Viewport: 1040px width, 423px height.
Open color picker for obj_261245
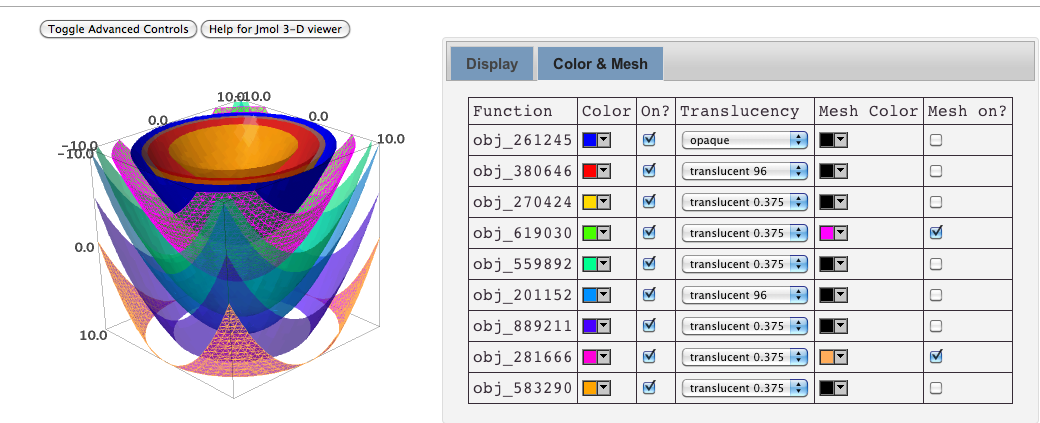pyautogui.click(x=596, y=141)
